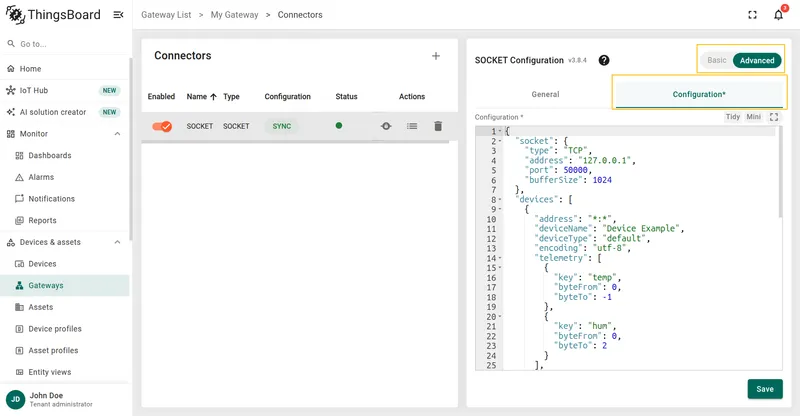Screen dimensions: 800x416
Task: Go to My Gateway breadcrumb
Action: coord(235,15)
